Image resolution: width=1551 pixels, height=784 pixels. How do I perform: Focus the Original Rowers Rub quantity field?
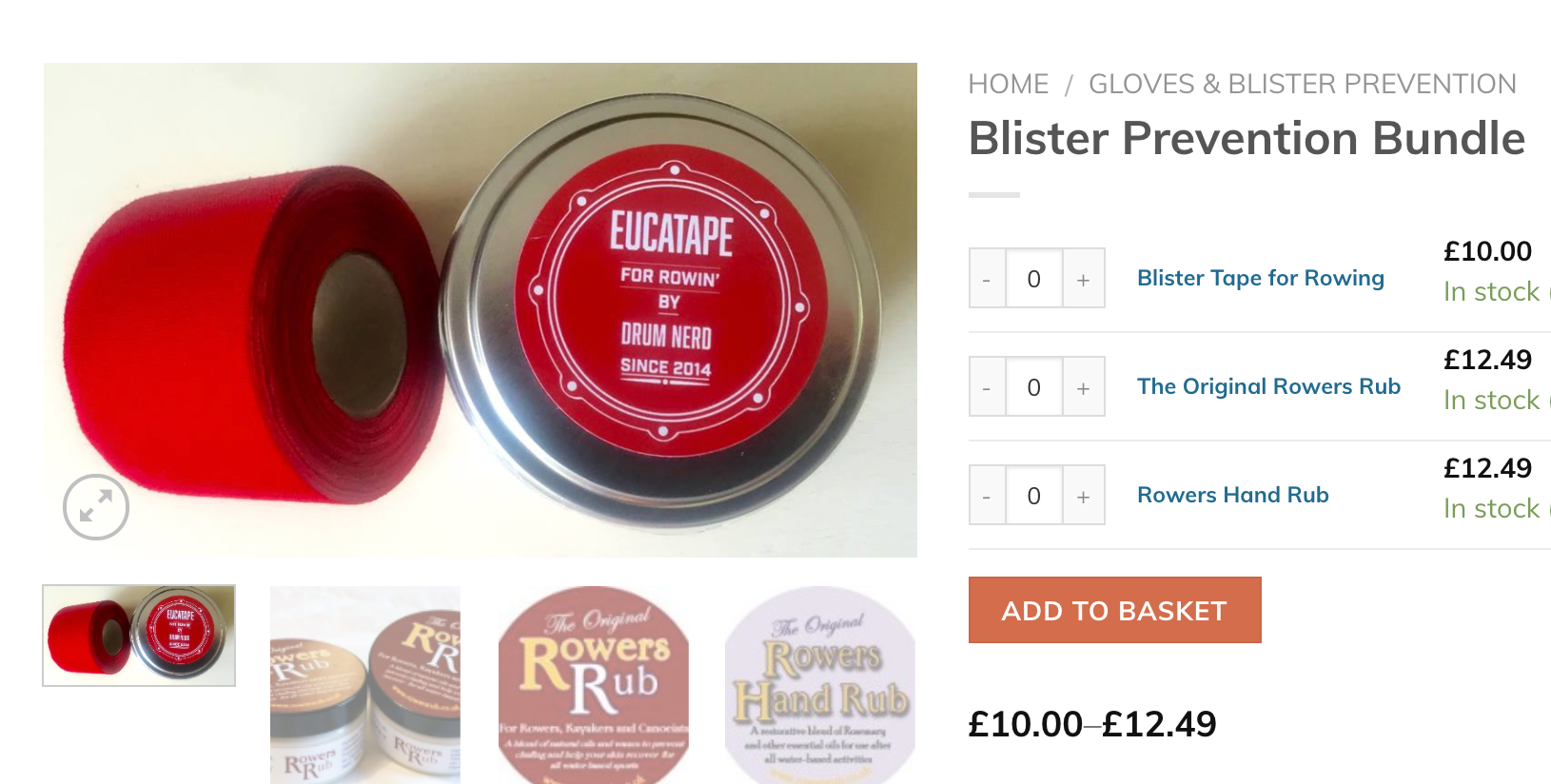tap(1033, 386)
